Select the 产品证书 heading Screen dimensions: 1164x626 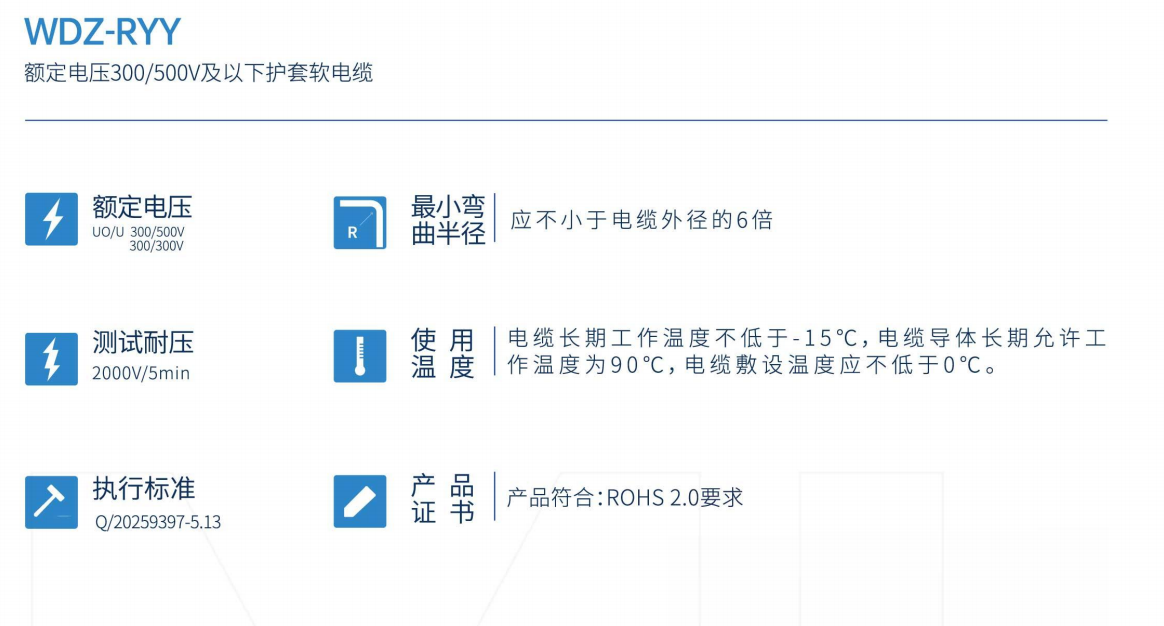click(x=442, y=499)
